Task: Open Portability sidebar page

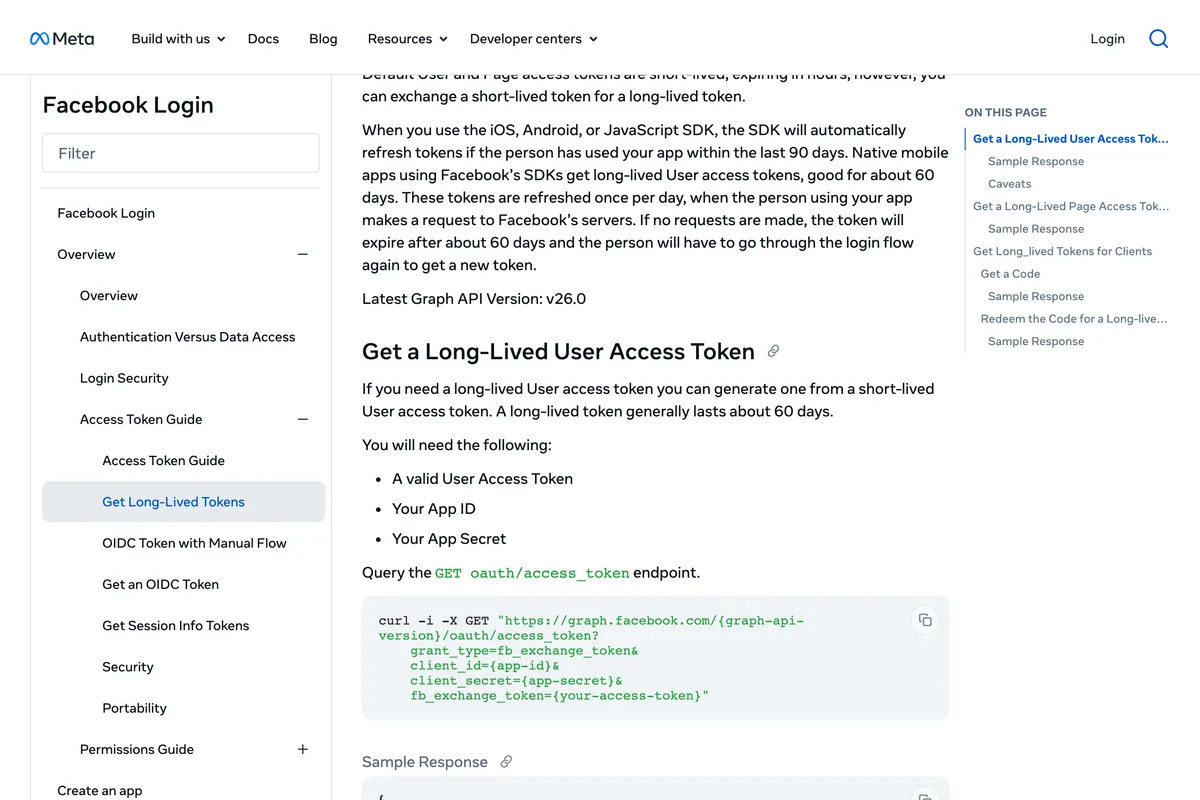Action: coord(134,708)
